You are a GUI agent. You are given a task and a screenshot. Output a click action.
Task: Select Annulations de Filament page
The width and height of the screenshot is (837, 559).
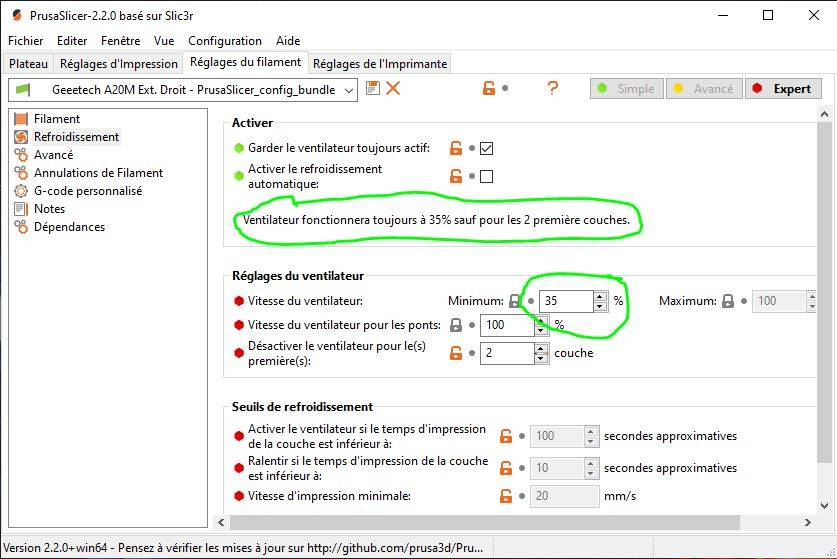point(98,173)
